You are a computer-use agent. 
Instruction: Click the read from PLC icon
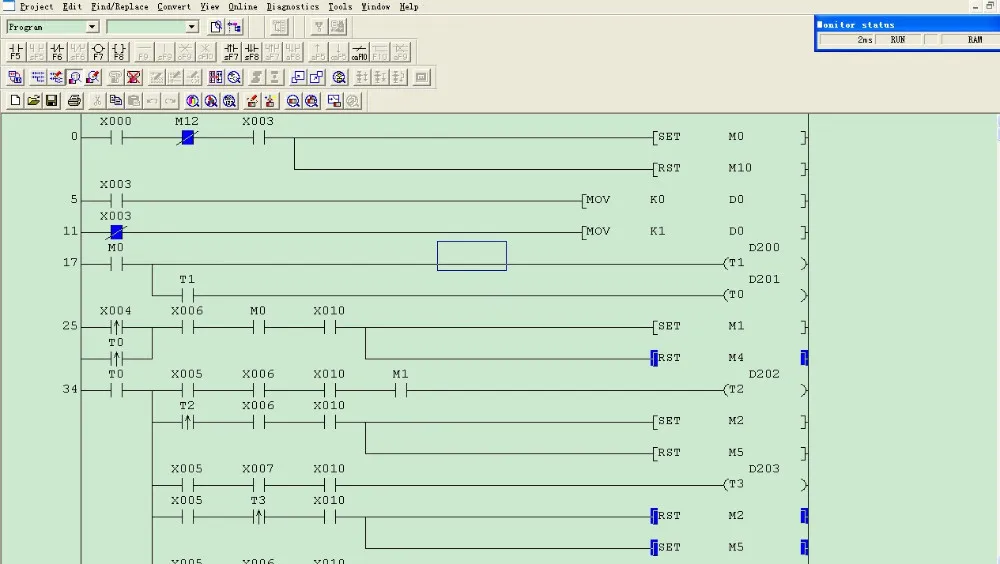pyautogui.click(x=270, y=101)
